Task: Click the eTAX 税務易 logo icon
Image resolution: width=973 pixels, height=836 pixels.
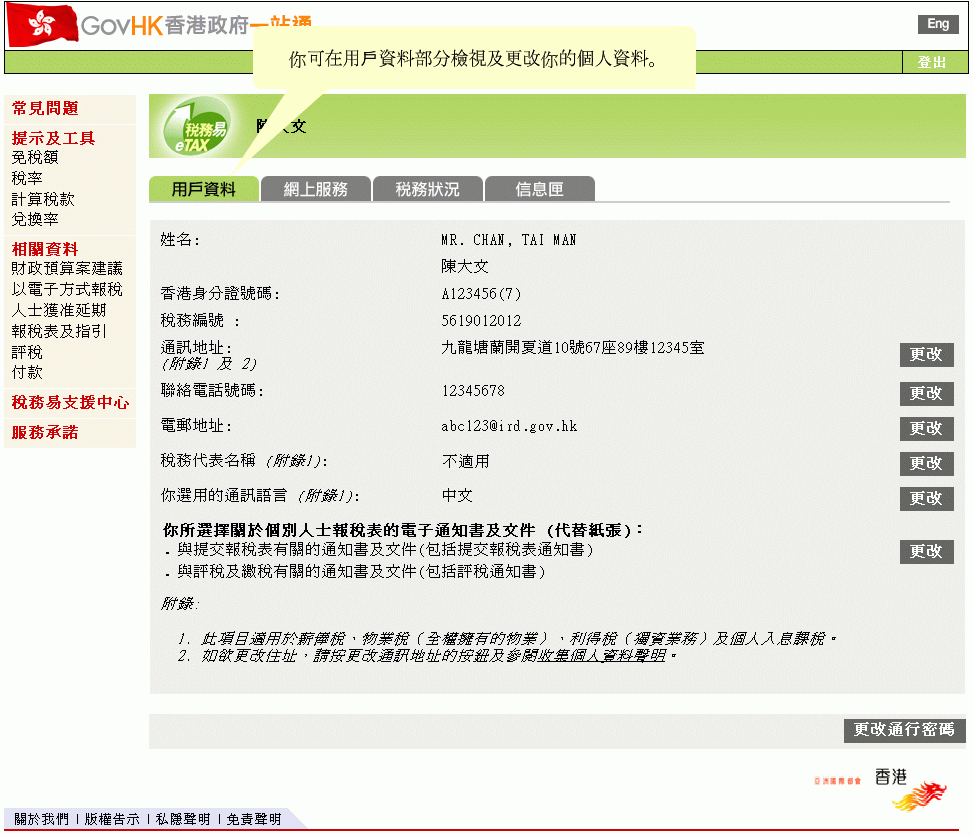Action: pyautogui.click(x=196, y=129)
